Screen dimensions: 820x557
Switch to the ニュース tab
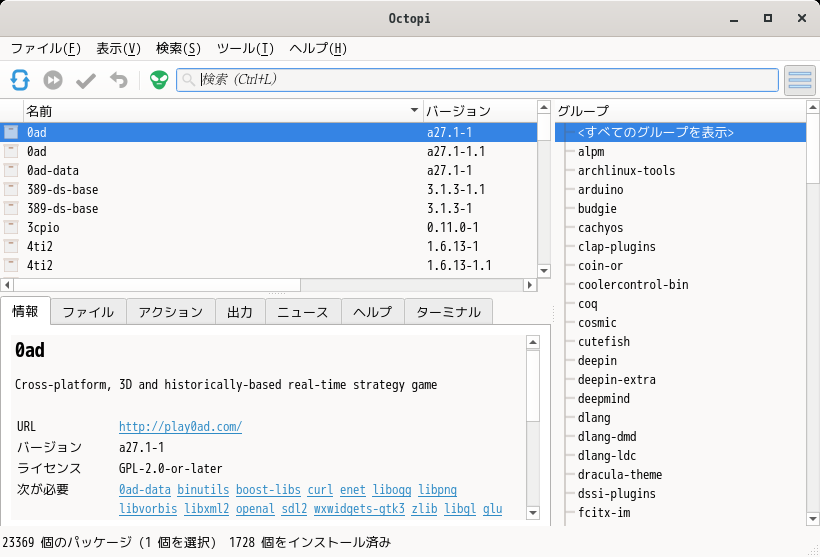[303, 312]
